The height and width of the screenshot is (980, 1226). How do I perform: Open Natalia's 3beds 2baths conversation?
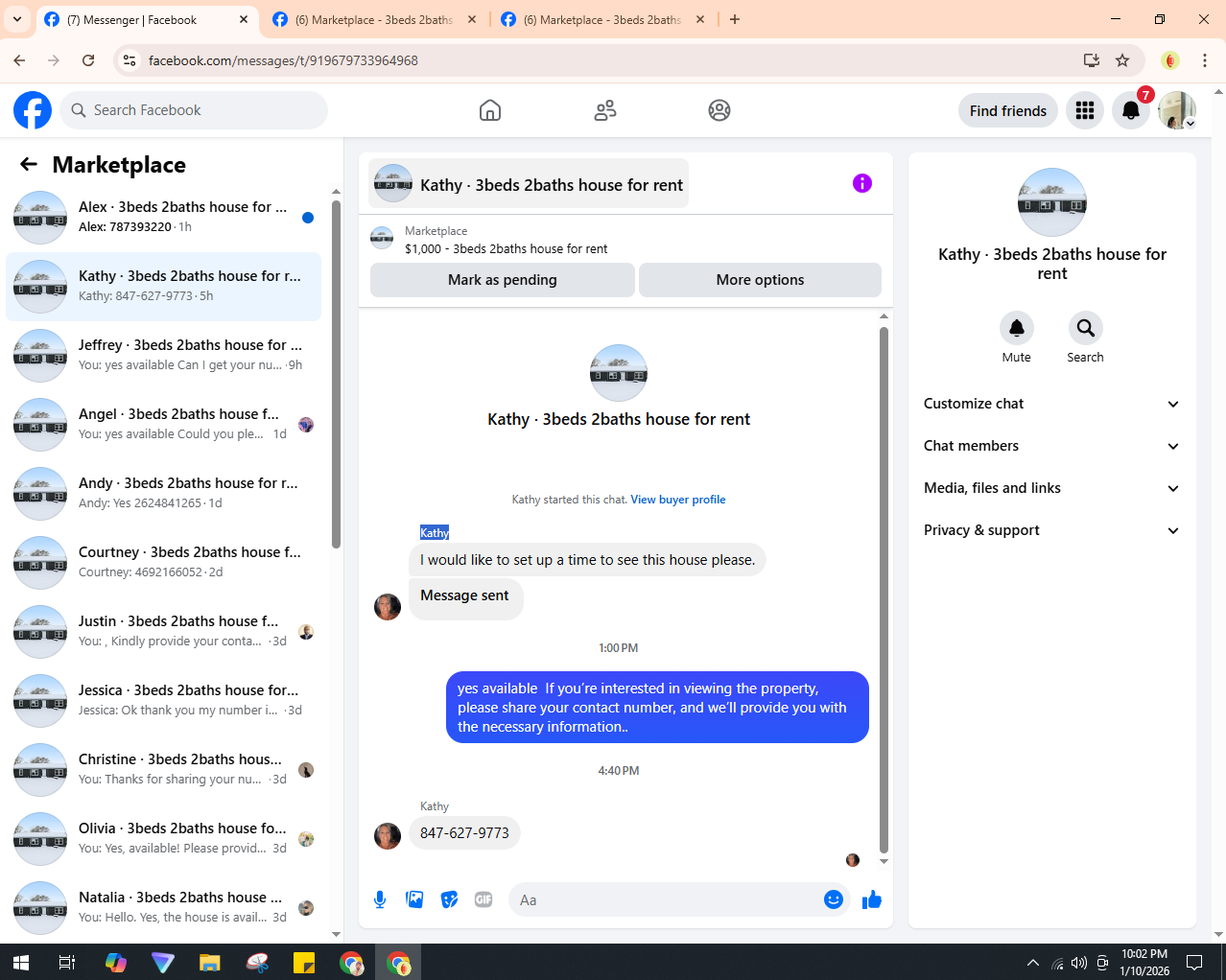point(163,908)
